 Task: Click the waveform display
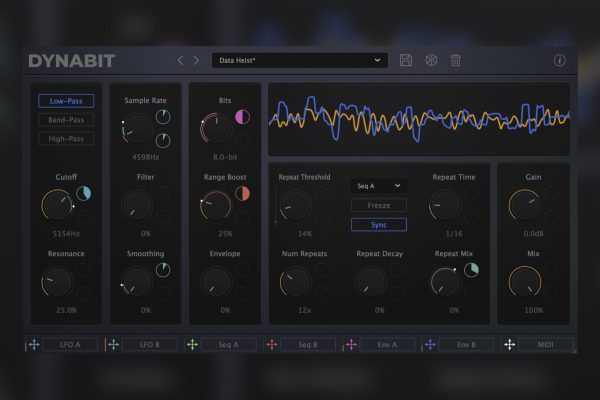pyautogui.click(x=419, y=119)
